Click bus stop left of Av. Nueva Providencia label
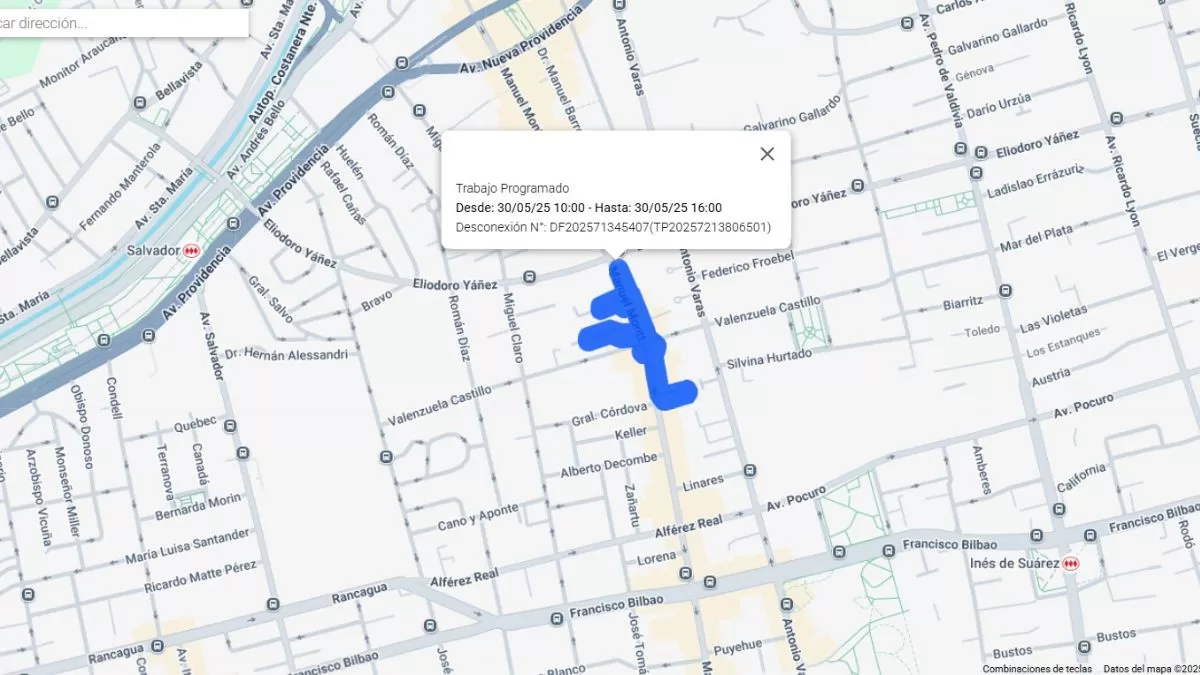The width and height of the screenshot is (1200, 675). coord(402,63)
